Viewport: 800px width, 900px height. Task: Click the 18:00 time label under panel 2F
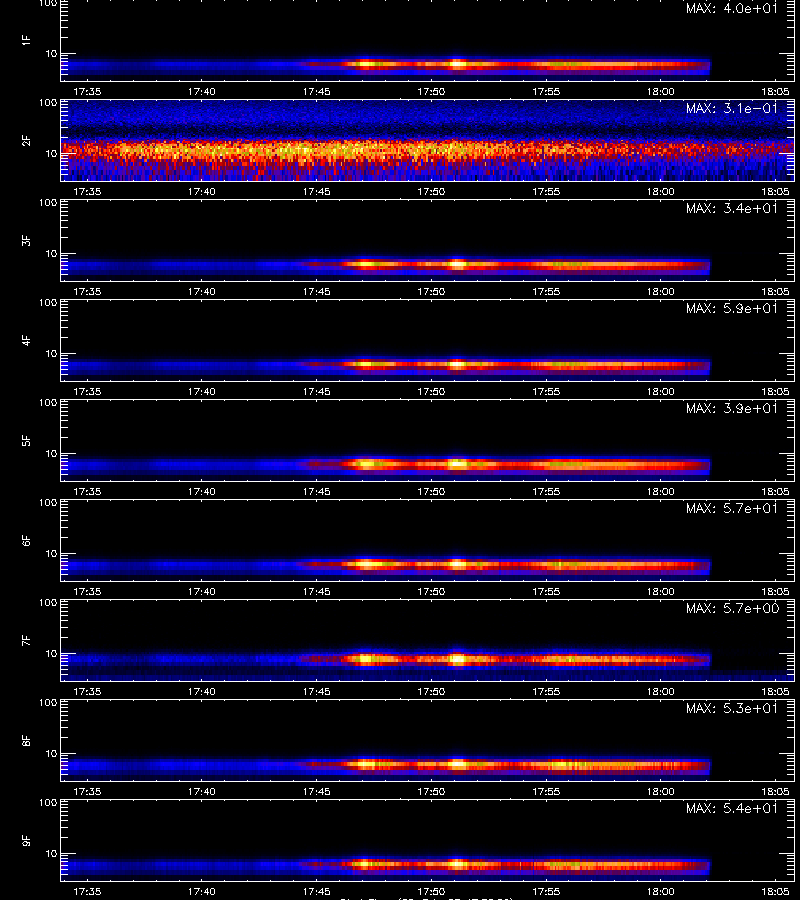[x=661, y=192]
